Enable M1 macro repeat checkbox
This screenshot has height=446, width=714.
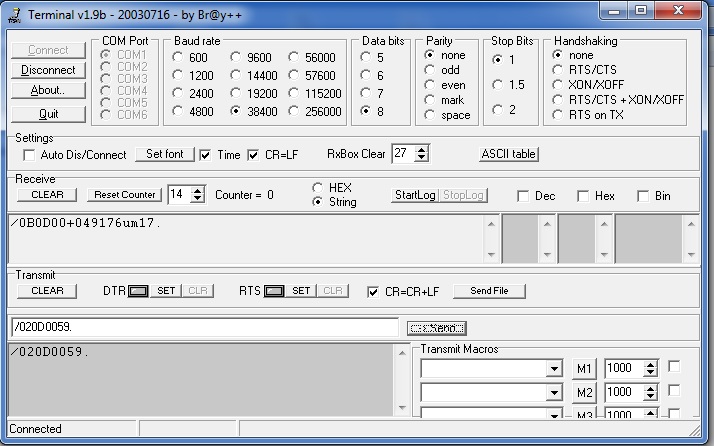(674, 367)
